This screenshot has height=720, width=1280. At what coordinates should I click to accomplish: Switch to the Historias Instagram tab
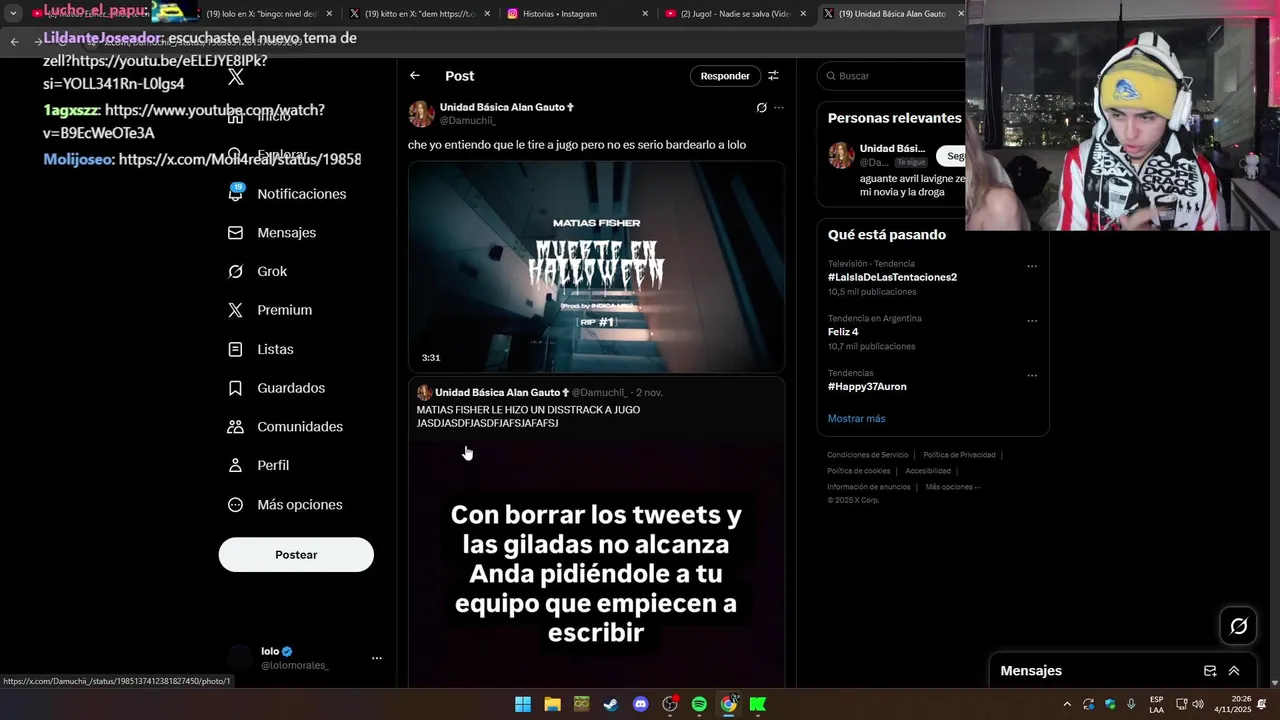(577, 14)
